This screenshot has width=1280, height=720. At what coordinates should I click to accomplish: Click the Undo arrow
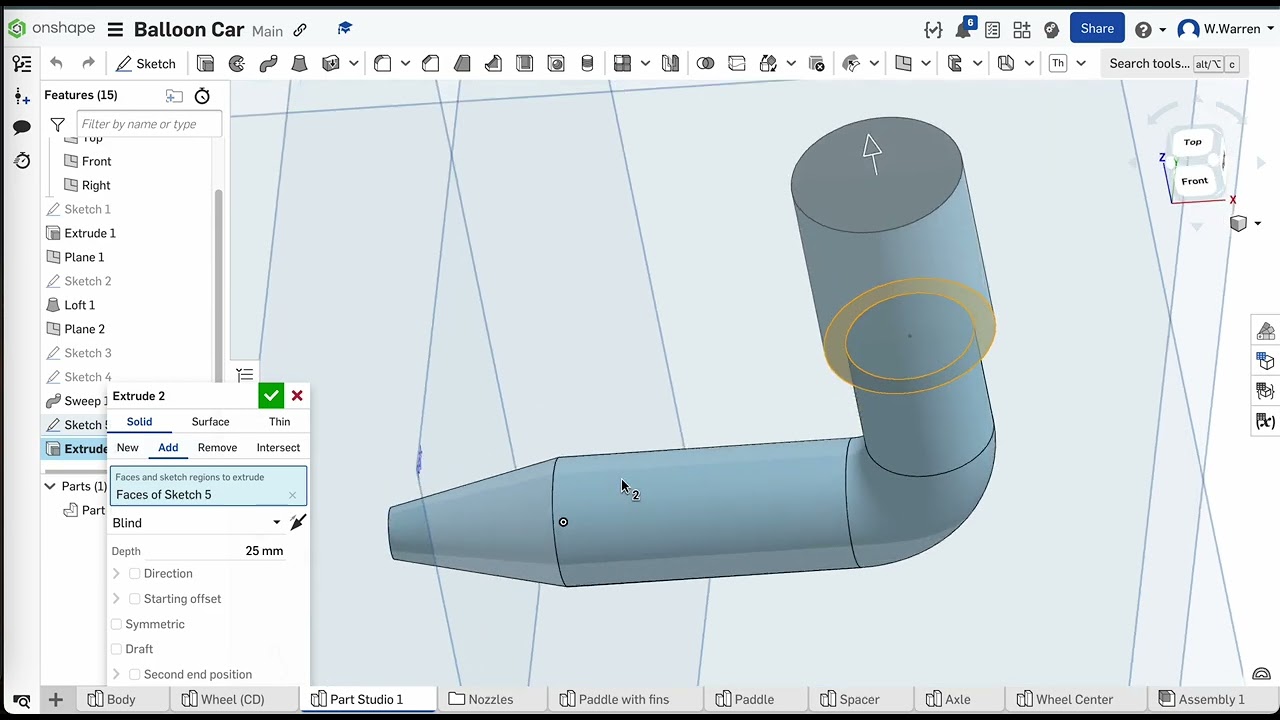(x=56, y=64)
